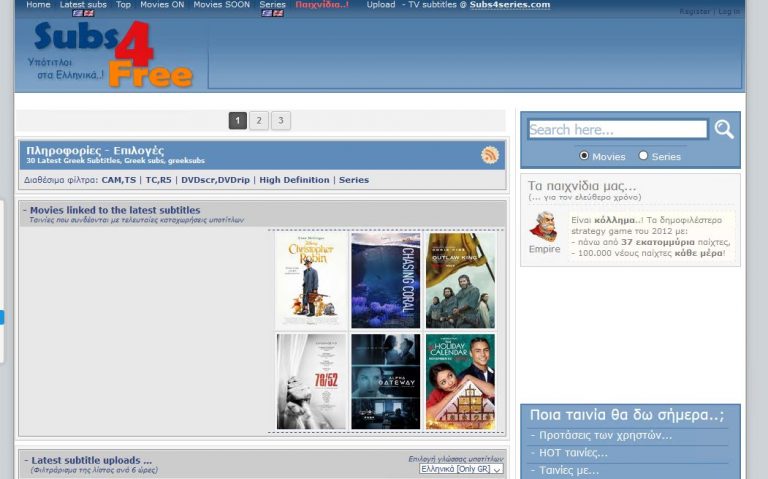Open the Ταινίες με link
768x479 pixels.
coord(569,470)
